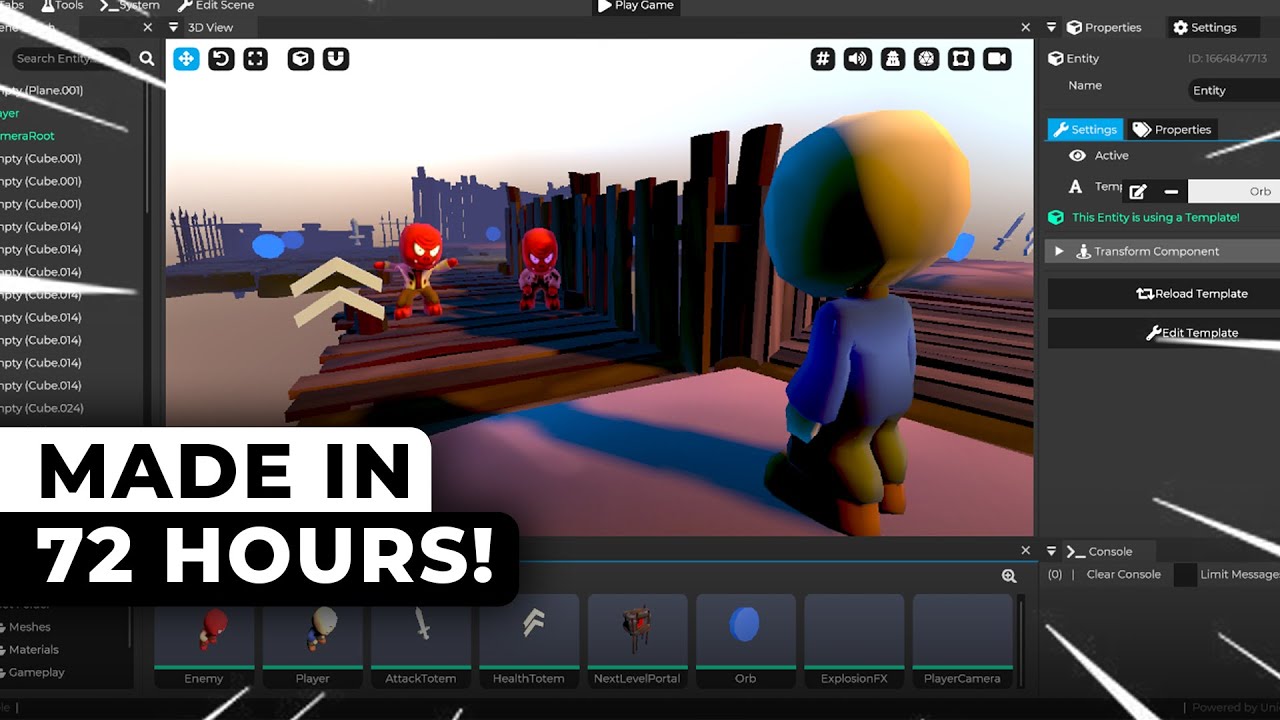Select the PlayerCamera asset thumbnail
Screen dimensions: 1280x720
click(x=962, y=641)
